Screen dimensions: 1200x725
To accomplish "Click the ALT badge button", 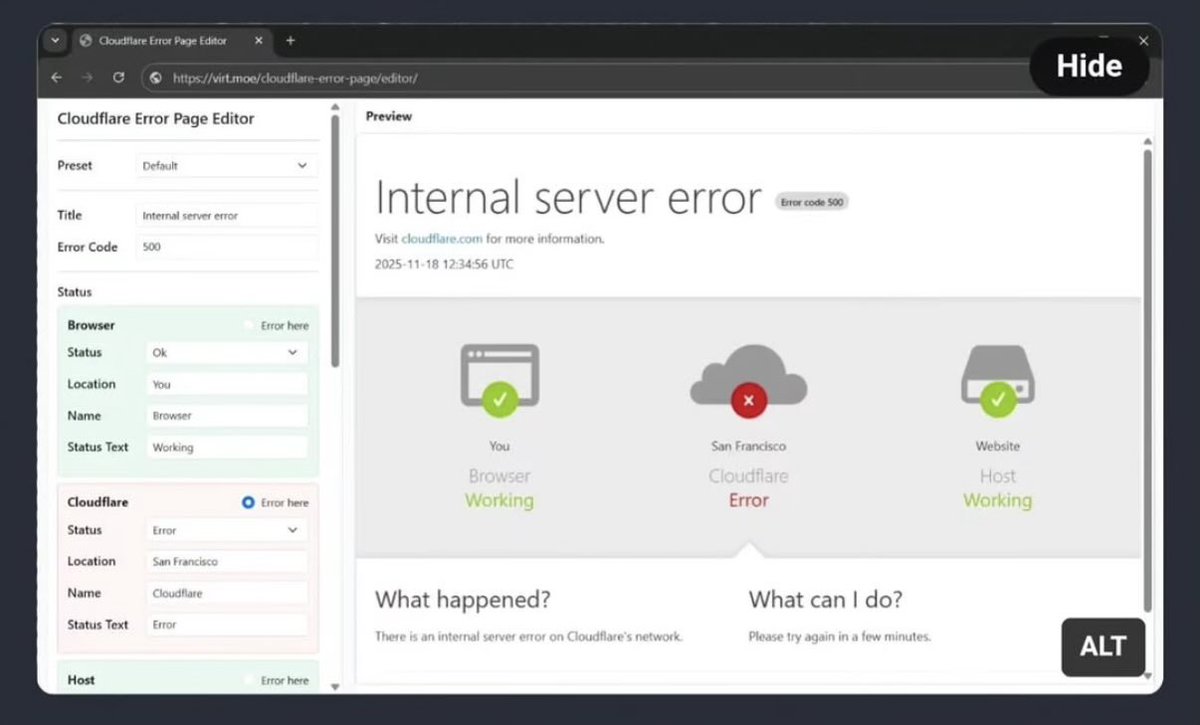I will [x=1103, y=646].
